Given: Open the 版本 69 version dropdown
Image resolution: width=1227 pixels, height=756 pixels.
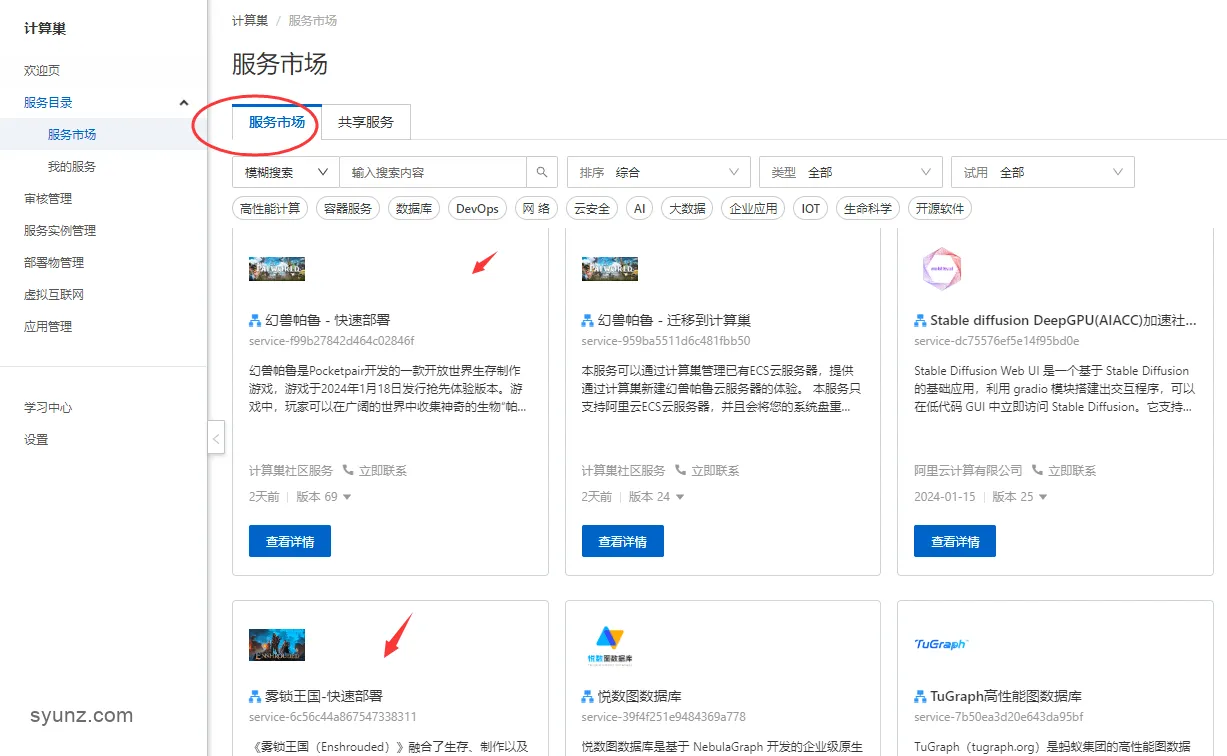Looking at the screenshot, I should pos(322,496).
